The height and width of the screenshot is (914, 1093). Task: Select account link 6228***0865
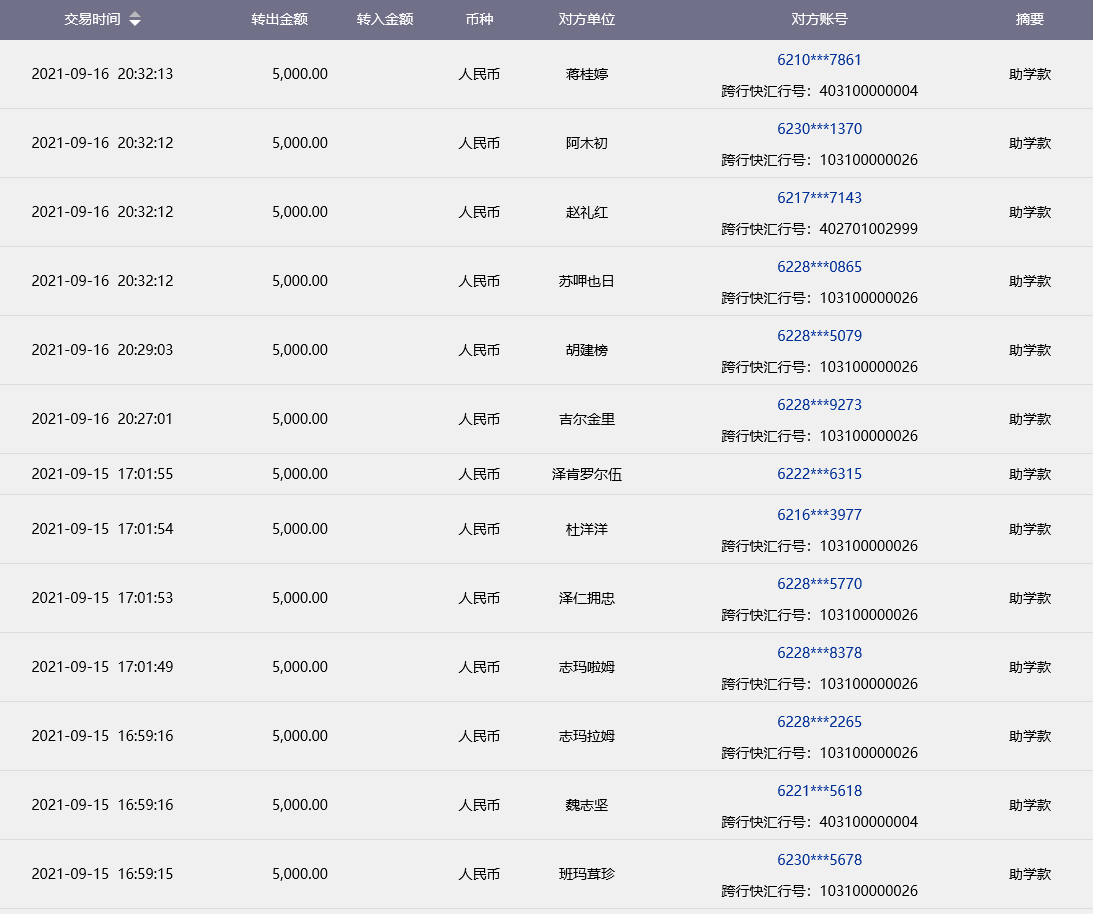coord(819,267)
